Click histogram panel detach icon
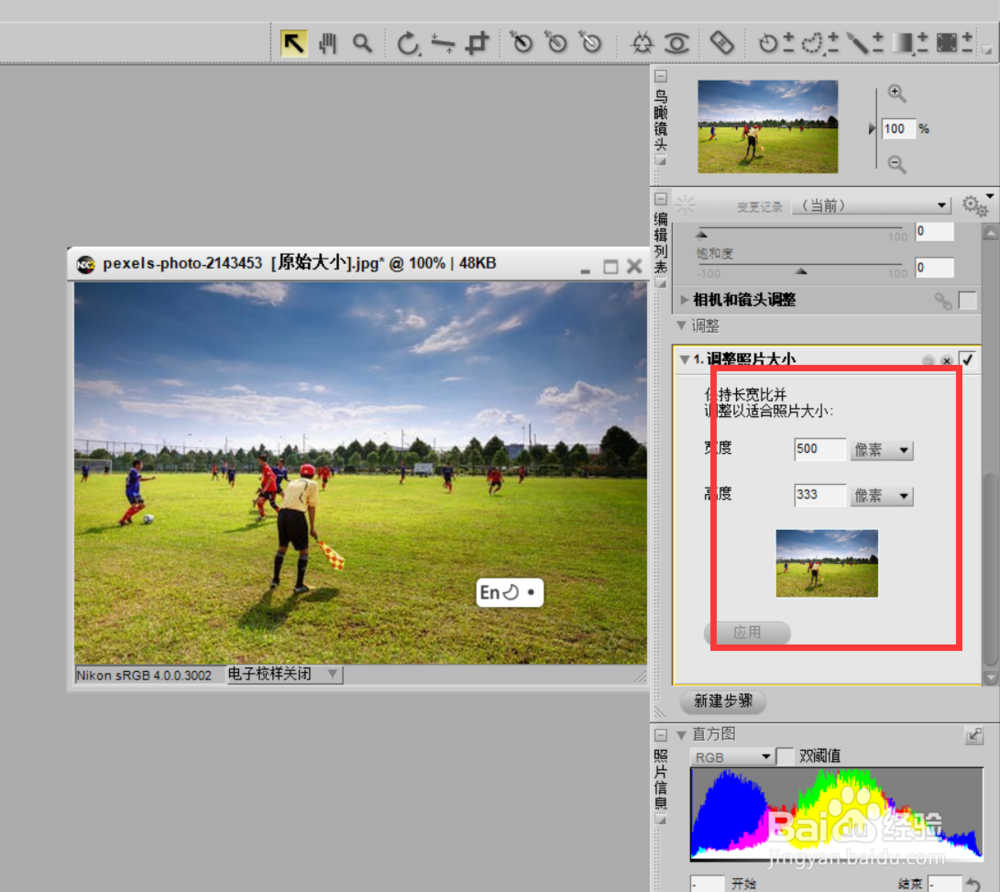Image resolution: width=1000 pixels, height=892 pixels. coord(974,736)
